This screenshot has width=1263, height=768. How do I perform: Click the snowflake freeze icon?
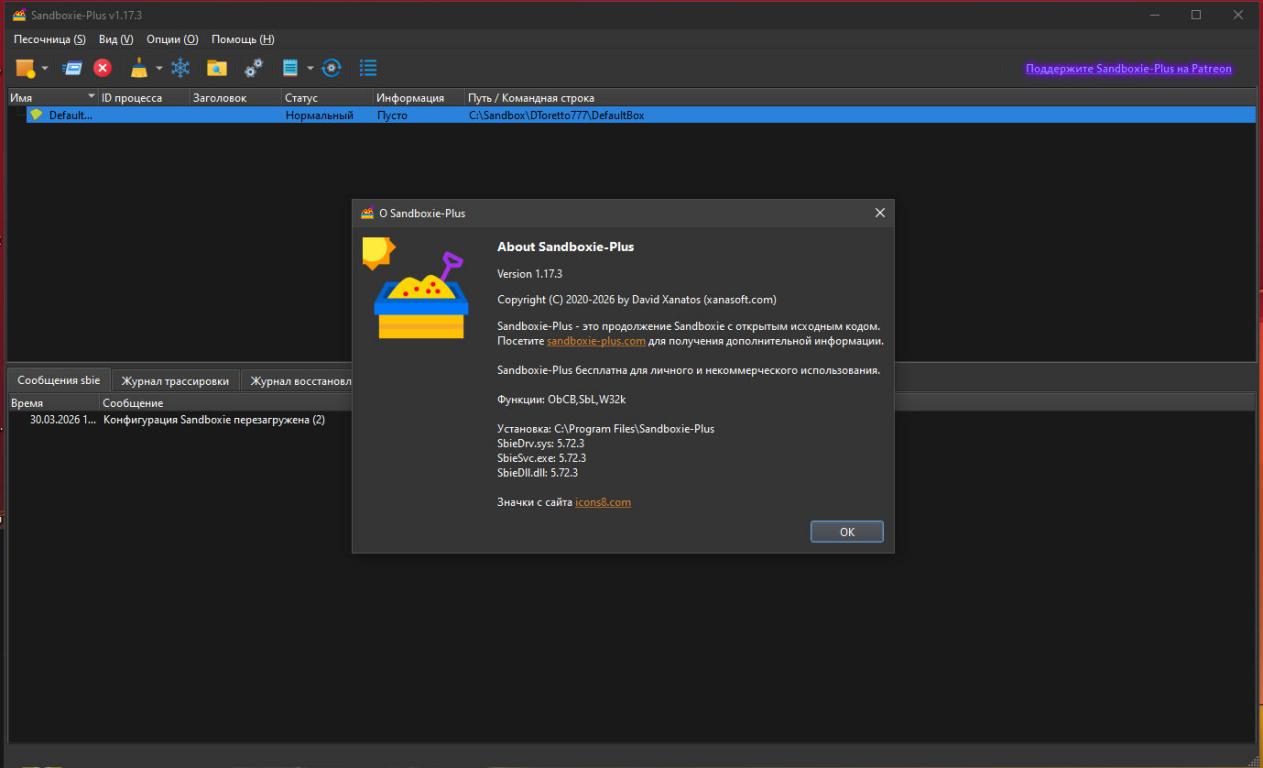(180, 68)
